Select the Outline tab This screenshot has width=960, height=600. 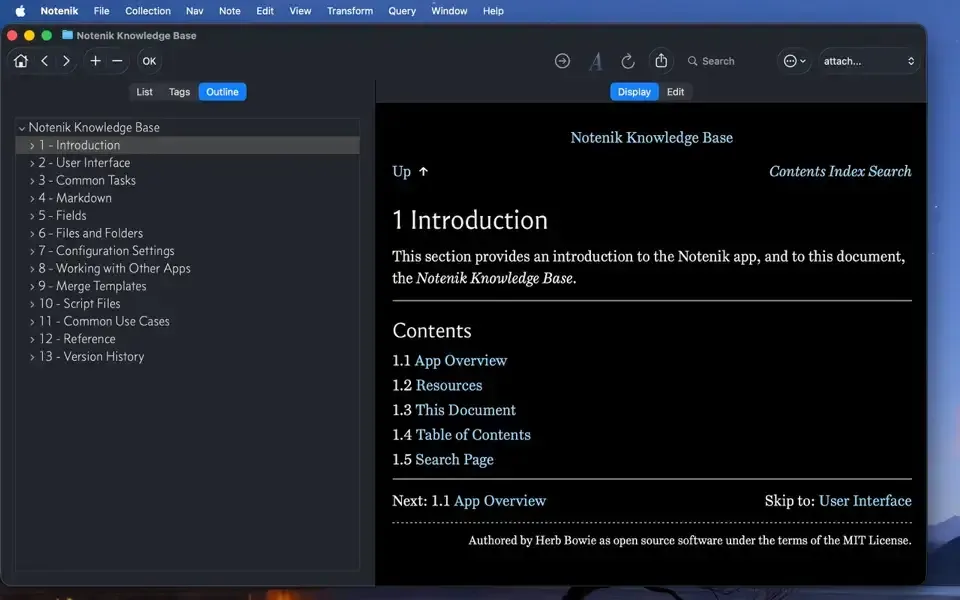[x=222, y=92]
